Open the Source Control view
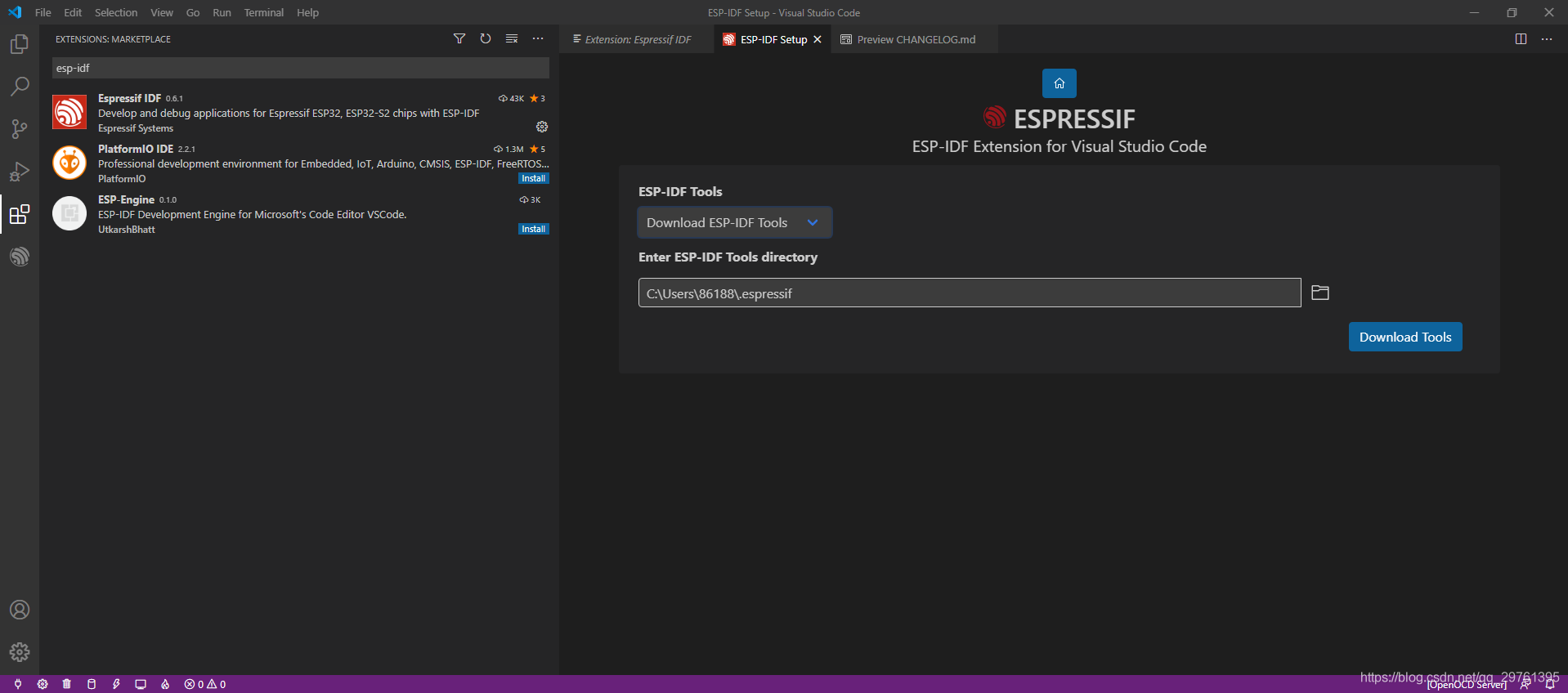 (x=20, y=129)
